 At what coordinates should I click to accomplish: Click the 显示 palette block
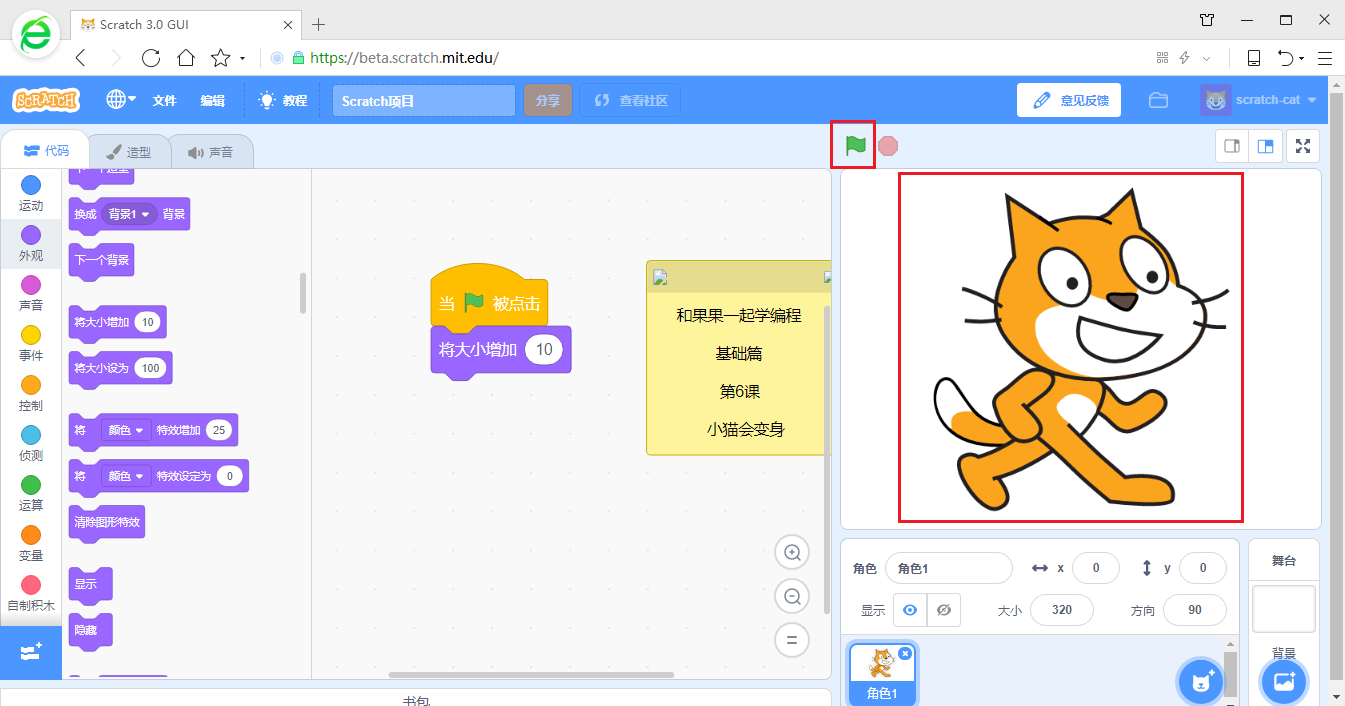(x=90, y=584)
